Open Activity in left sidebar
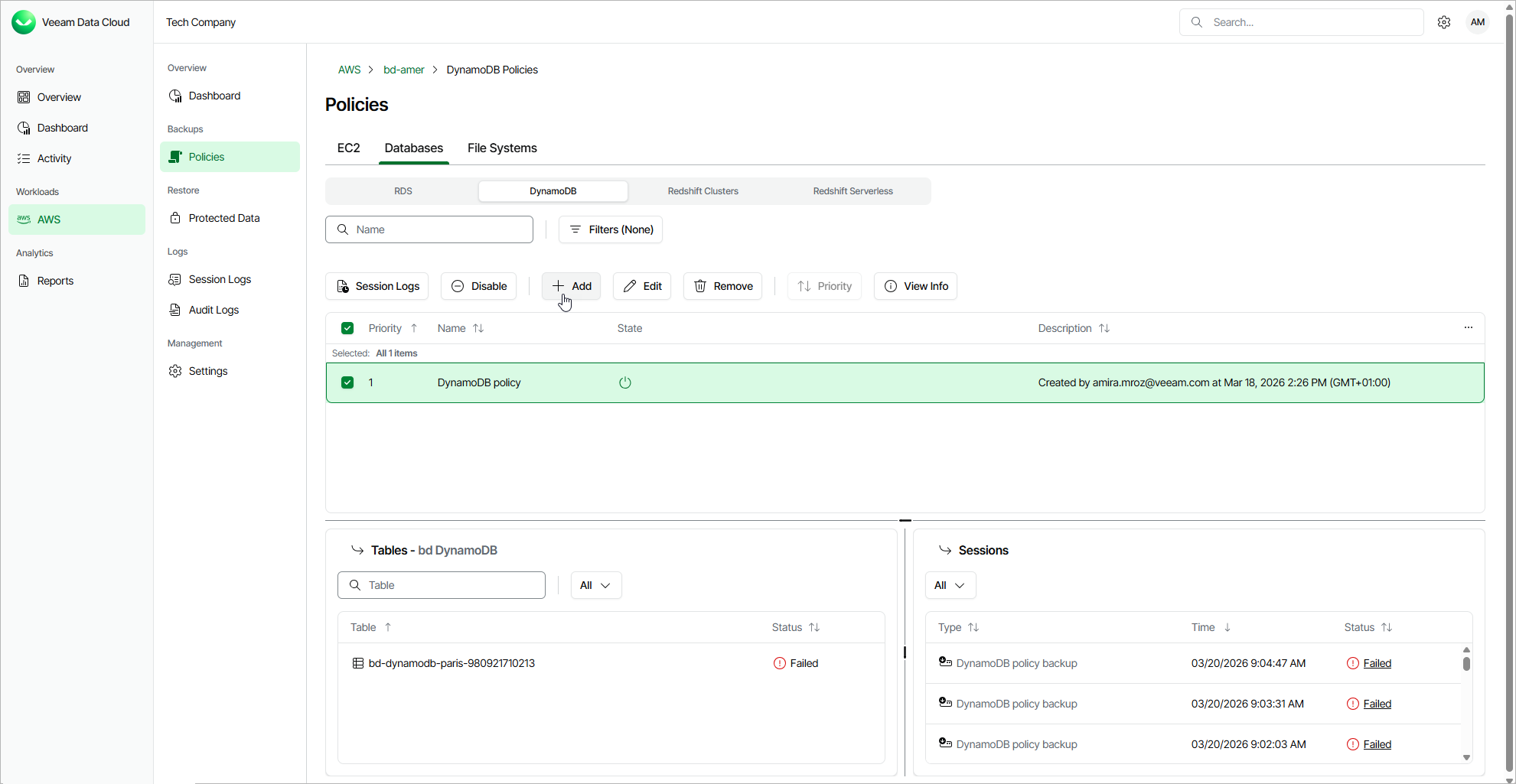 [77, 158]
